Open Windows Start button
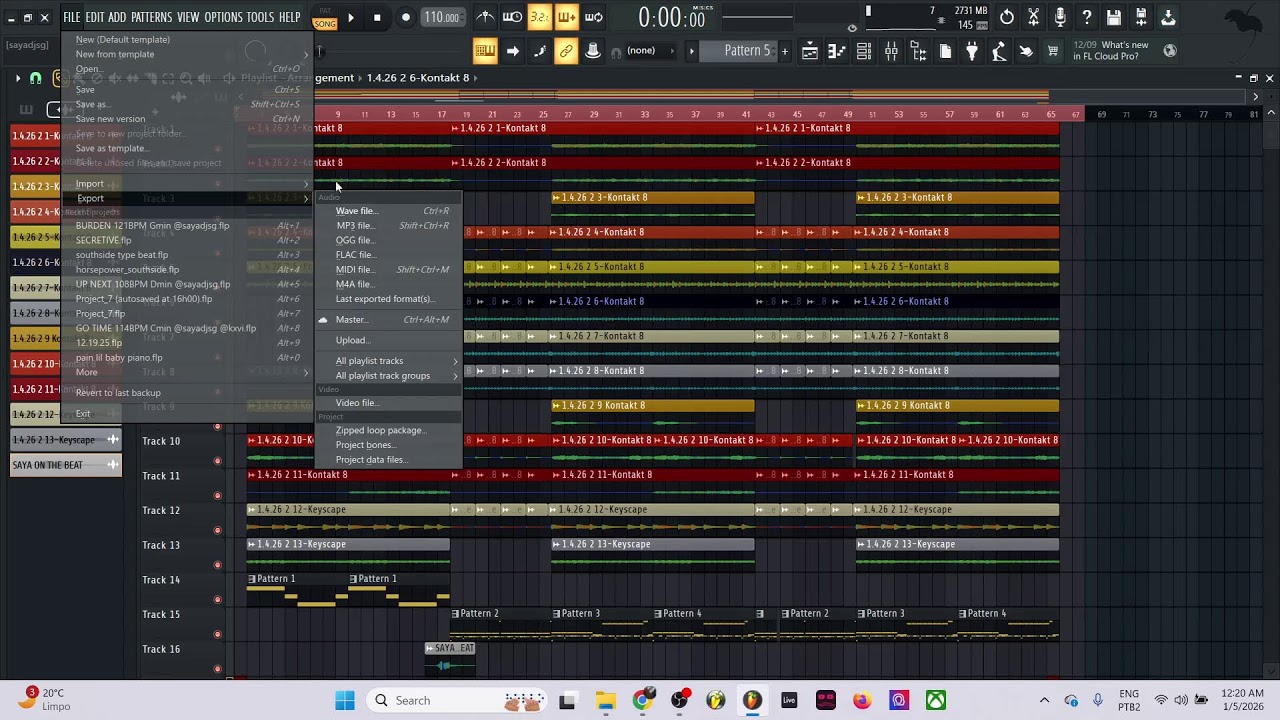This screenshot has height=720, width=1280. point(345,700)
